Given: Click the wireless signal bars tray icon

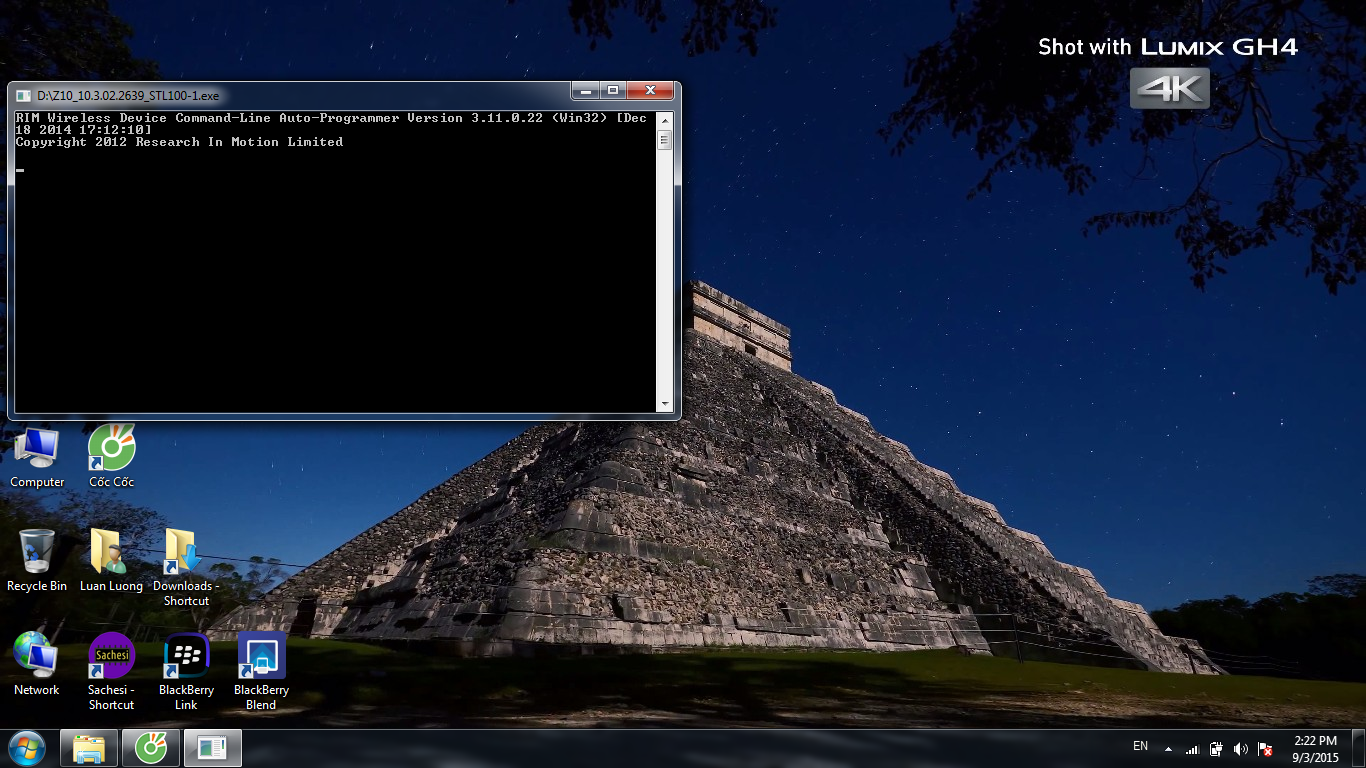Looking at the screenshot, I should coord(1192,749).
